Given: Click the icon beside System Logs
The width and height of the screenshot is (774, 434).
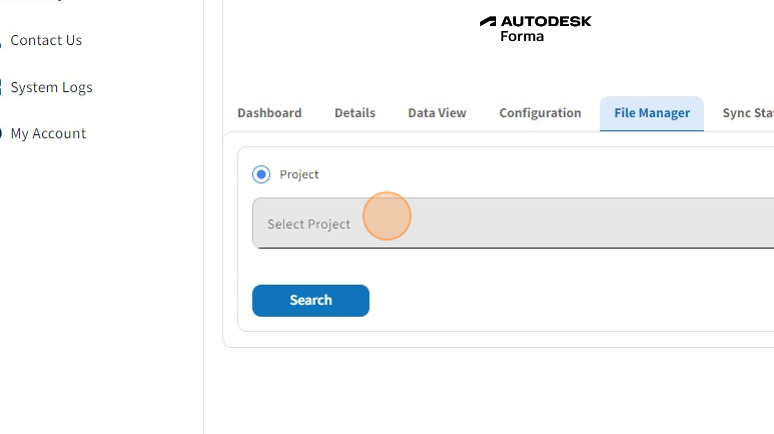Looking at the screenshot, I should tap(1, 88).
